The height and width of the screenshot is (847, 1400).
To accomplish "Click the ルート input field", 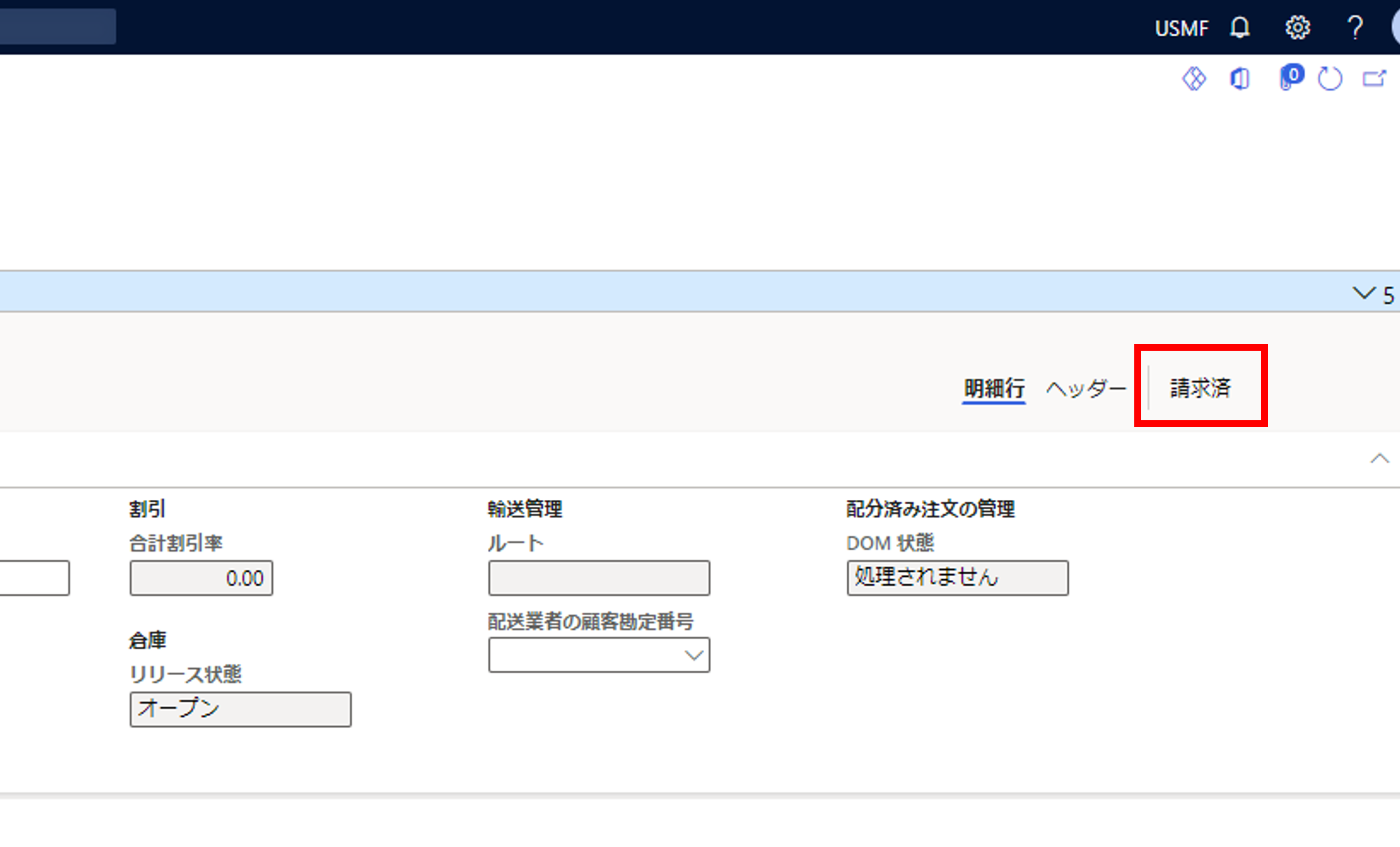I will coord(599,578).
